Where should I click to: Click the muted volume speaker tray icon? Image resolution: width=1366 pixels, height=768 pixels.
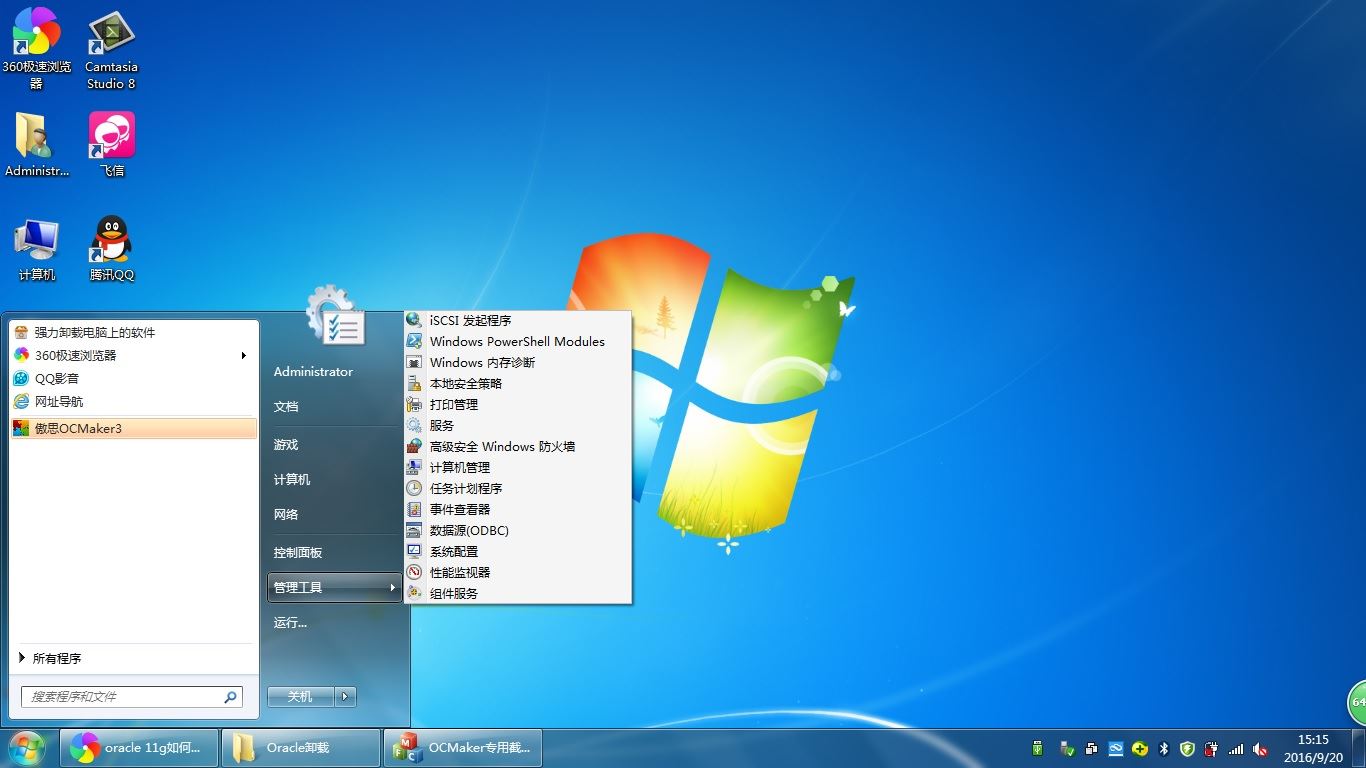click(1260, 749)
